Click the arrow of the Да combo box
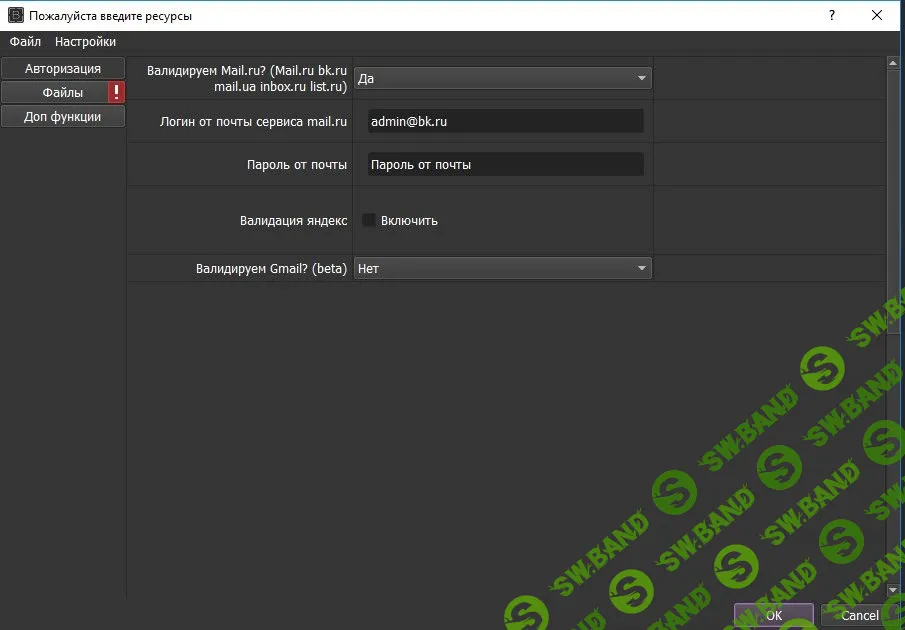Viewport: 905px width, 630px height. coord(641,78)
